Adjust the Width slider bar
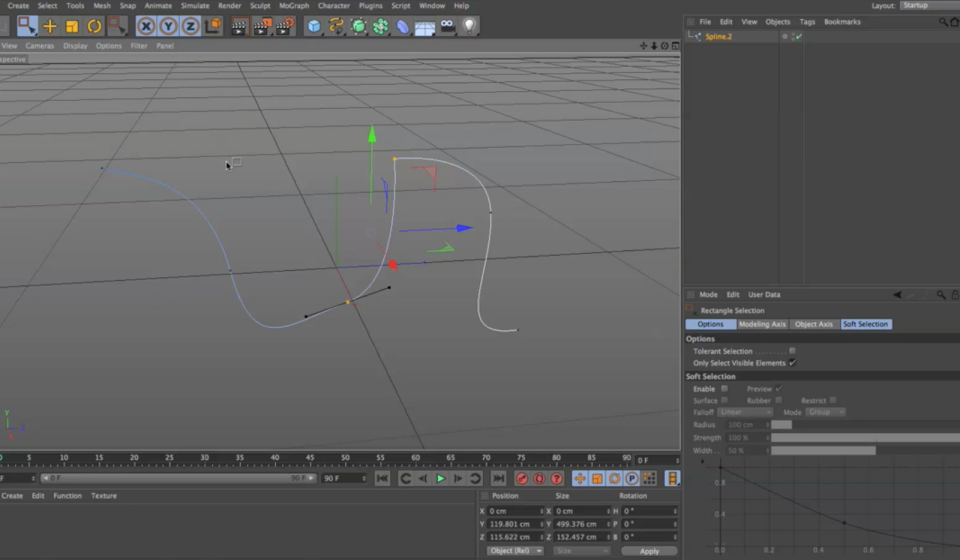Image resolution: width=960 pixels, height=560 pixels. point(823,450)
